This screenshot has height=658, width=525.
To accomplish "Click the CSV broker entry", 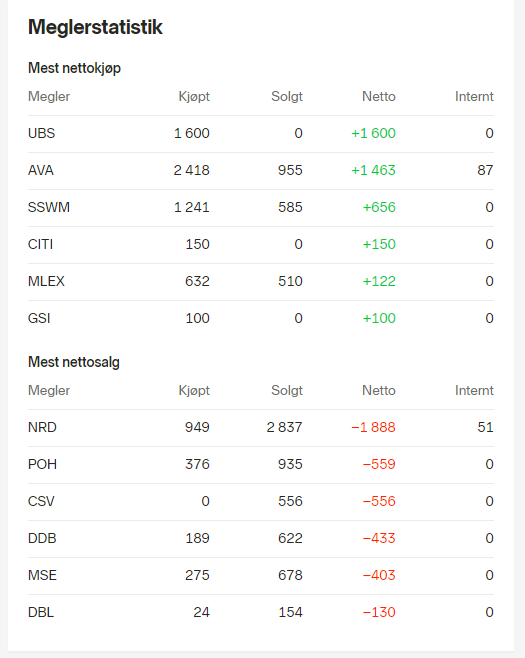I will click(x=41, y=501).
